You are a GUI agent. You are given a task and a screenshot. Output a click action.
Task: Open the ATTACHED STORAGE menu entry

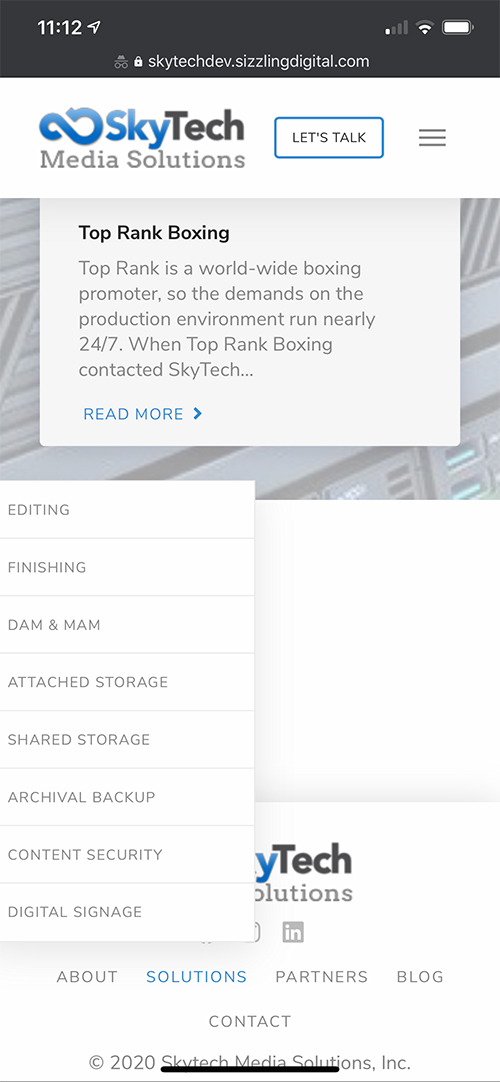click(x=127, y=682)
